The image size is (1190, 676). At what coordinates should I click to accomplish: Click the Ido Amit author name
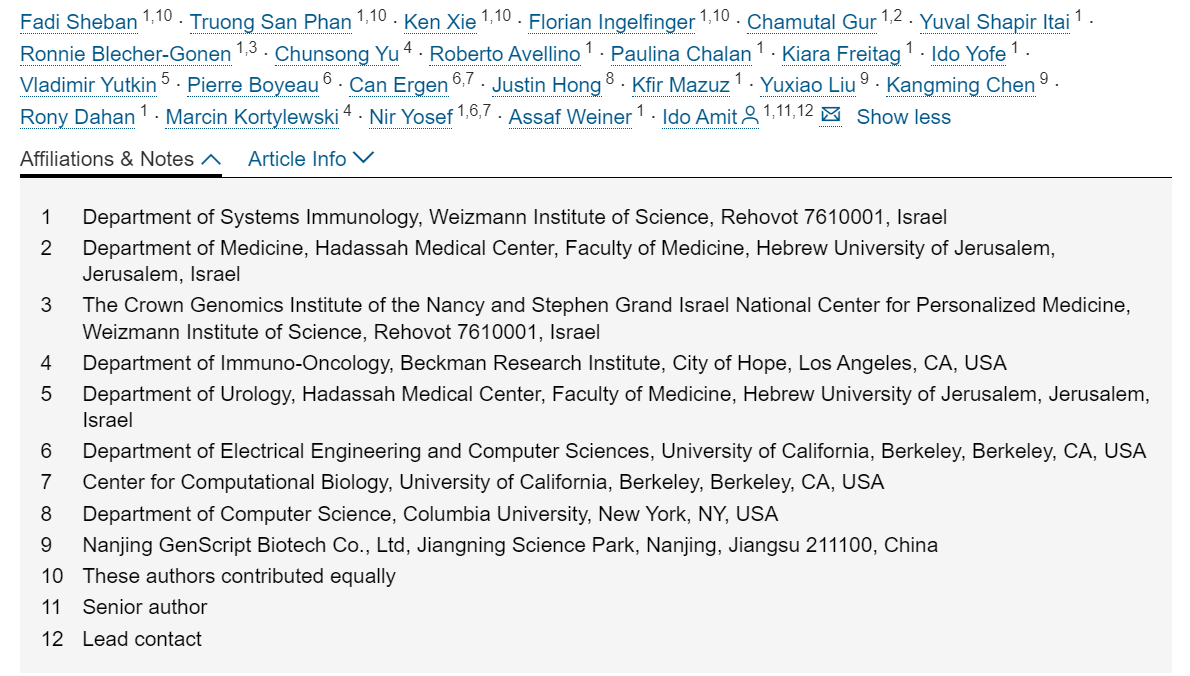pos(699,117)
